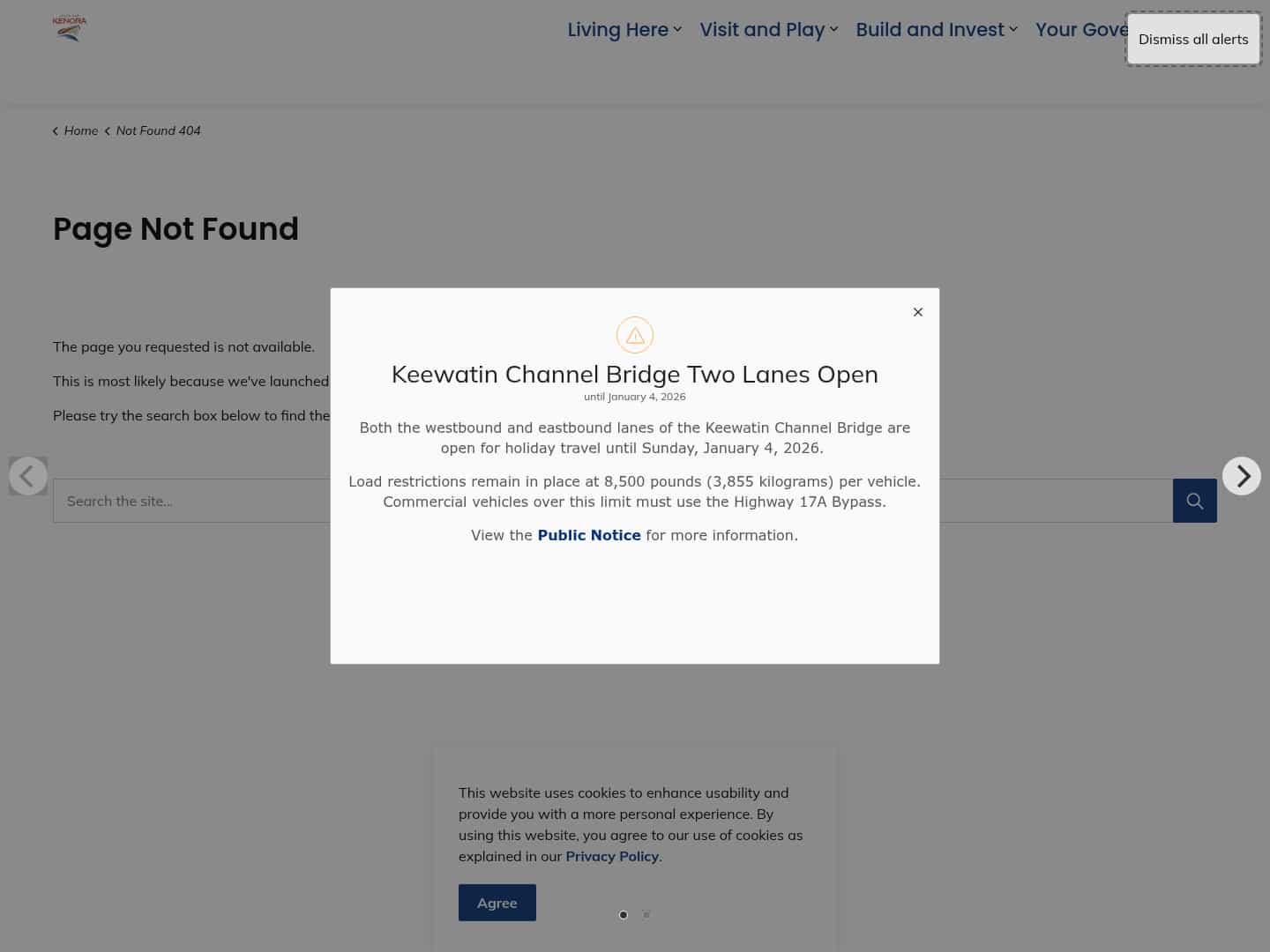Click chevron before Not Found 404 breadcrumb
This screenshot has width=1270, height=952.
click(x=107, y=130)
